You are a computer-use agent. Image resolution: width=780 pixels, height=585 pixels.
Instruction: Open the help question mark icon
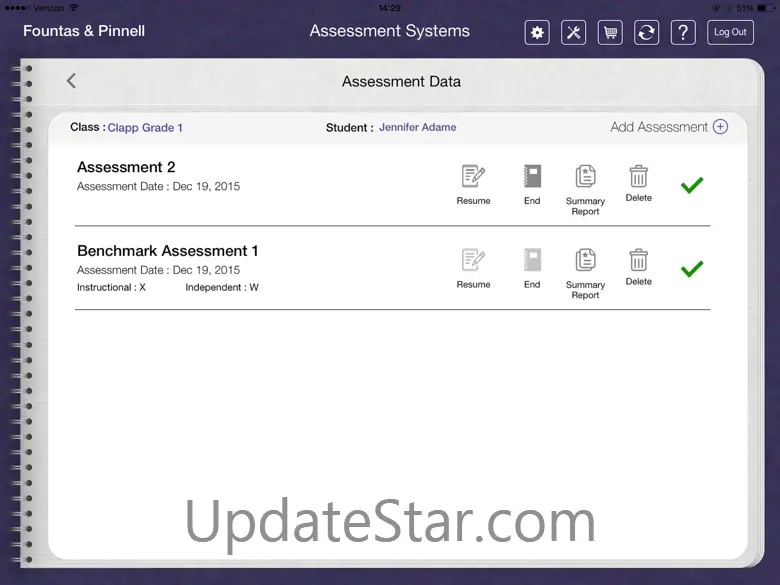coord(683,32)
